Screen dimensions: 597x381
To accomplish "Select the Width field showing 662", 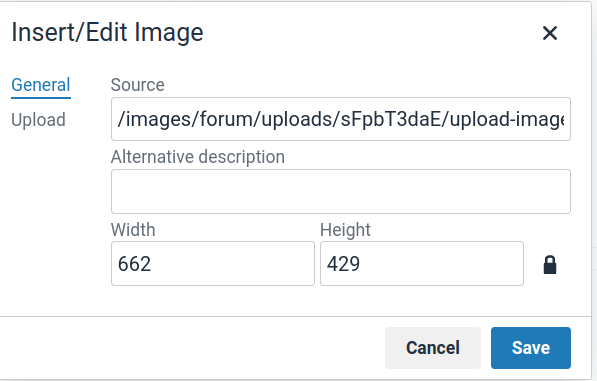I will coord(213,263).
